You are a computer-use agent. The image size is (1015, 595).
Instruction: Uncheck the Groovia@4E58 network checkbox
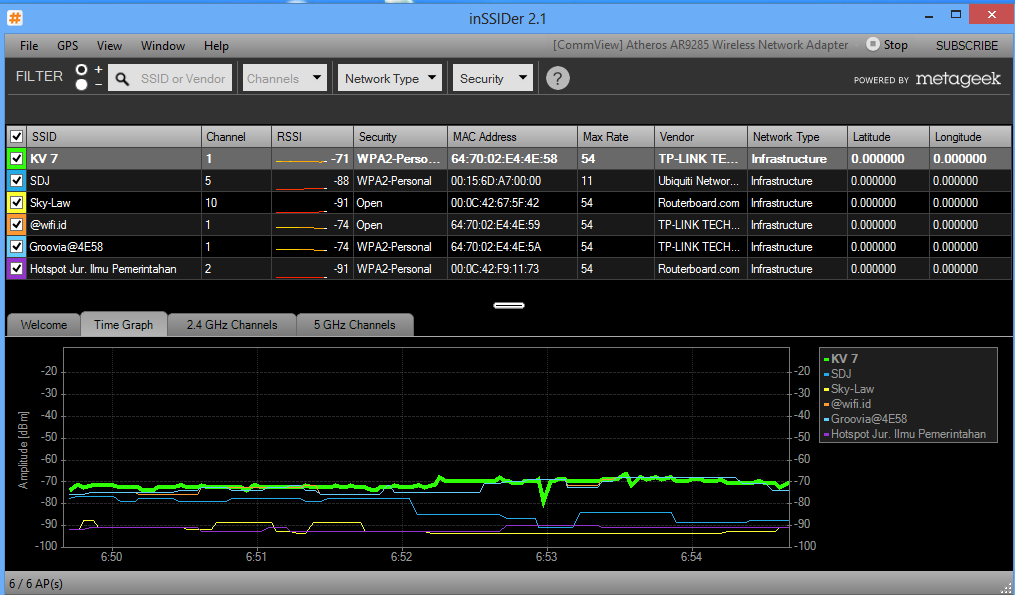[x=17, y=247]
